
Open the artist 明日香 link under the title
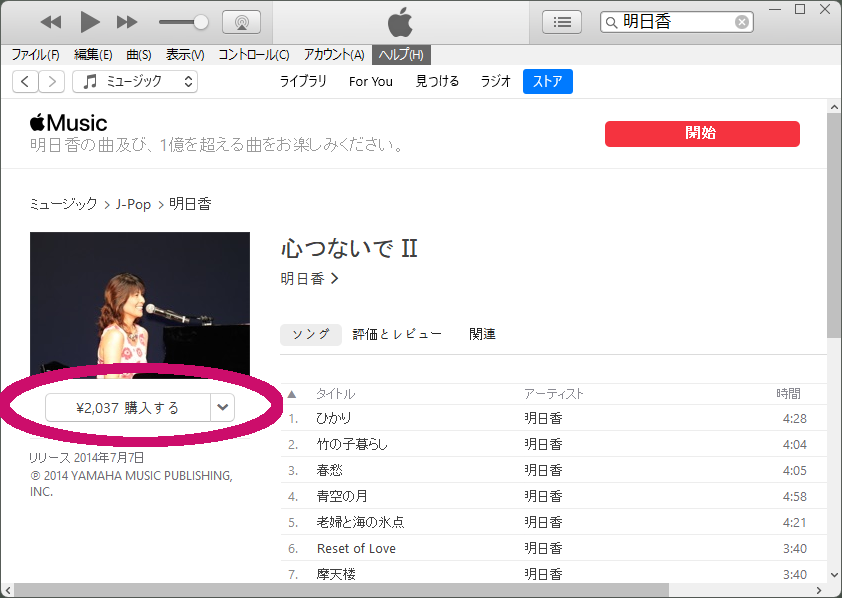(309, 279)
